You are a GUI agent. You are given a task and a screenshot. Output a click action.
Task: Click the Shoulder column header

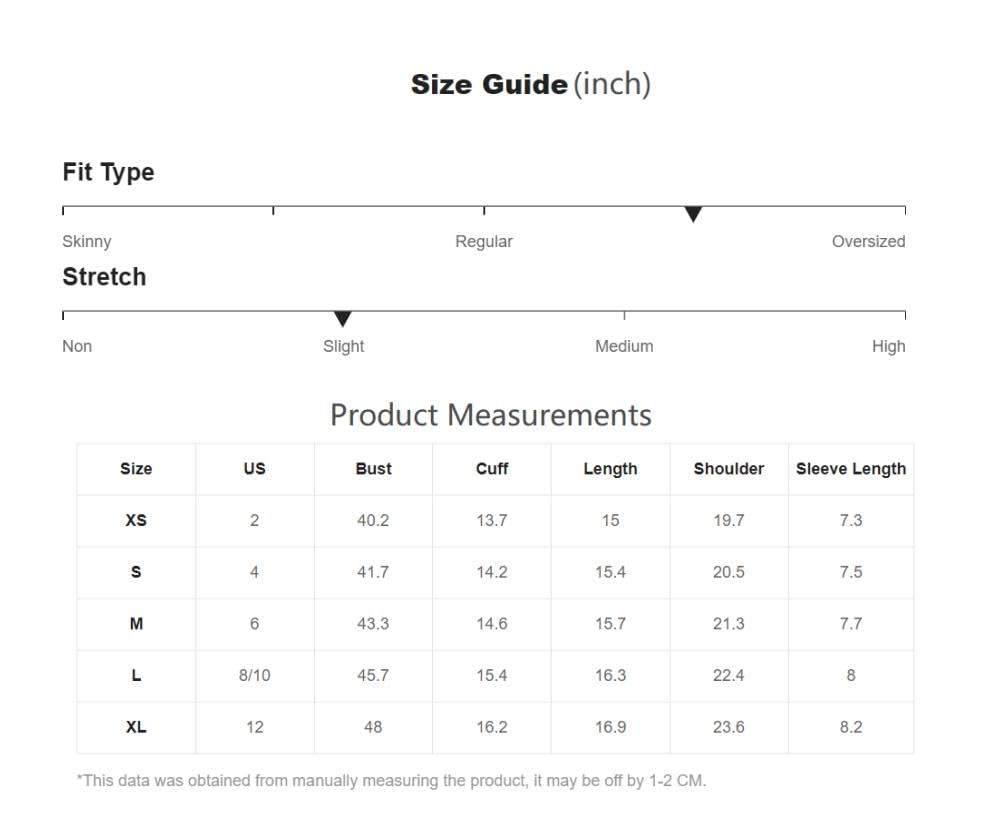pos(729,469)
